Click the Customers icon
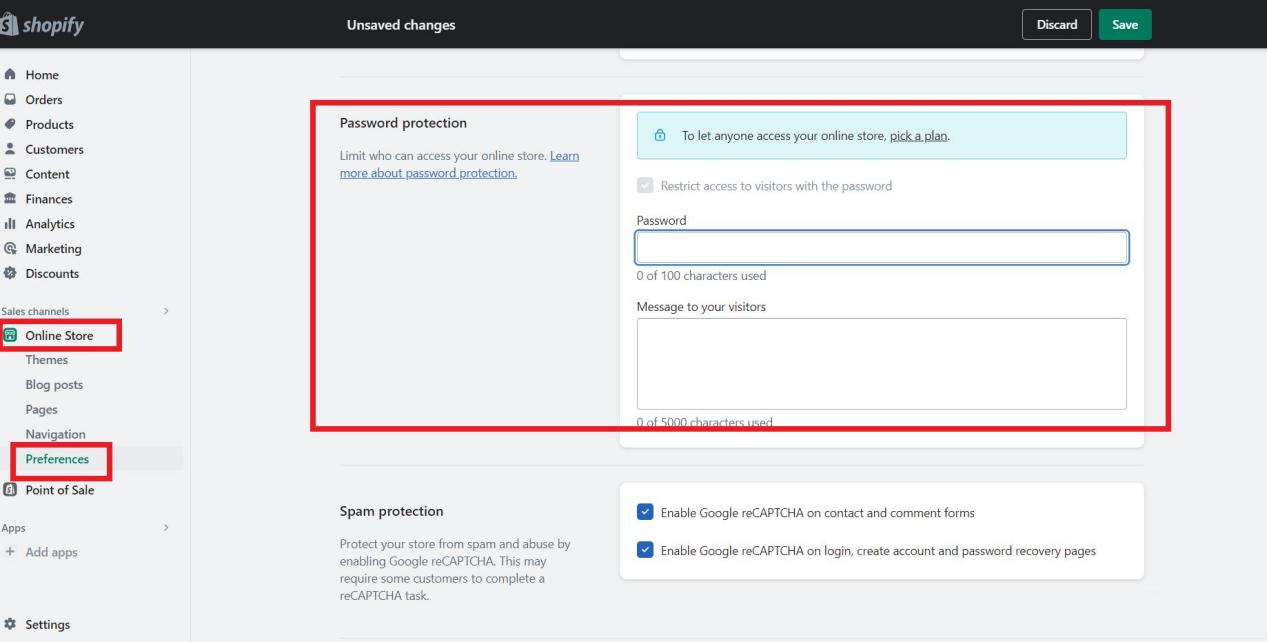This screenshot has width=1267, height=642. [12, 149]
